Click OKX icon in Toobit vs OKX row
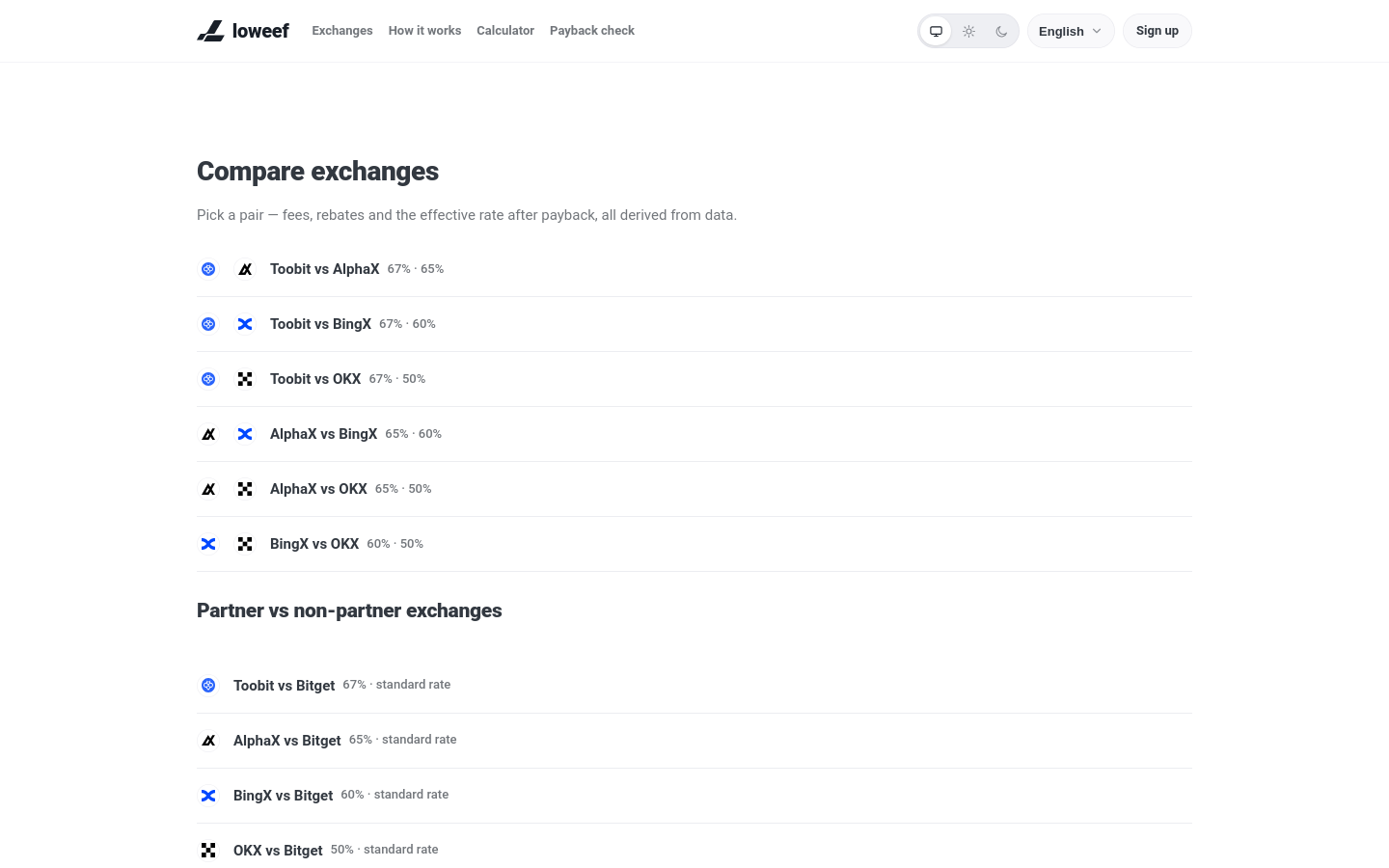Viewport: 1389px width, 868px height. pos(245,379)
